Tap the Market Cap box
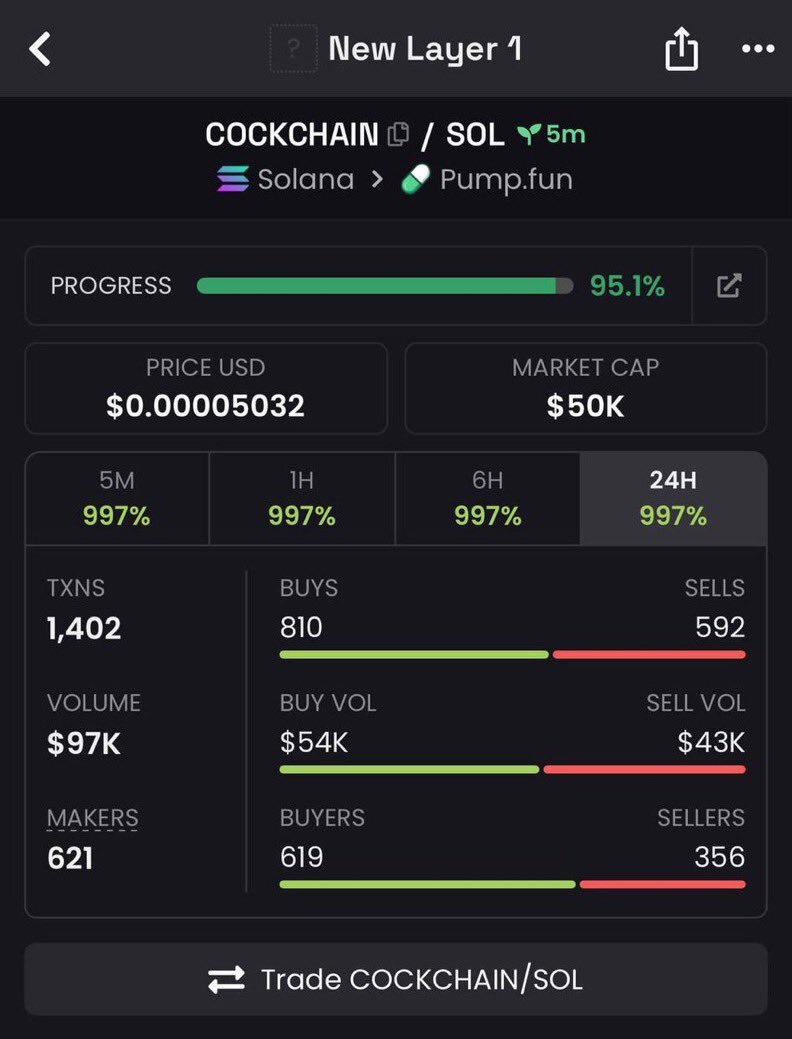792x1039 pixels. (585, 388)
